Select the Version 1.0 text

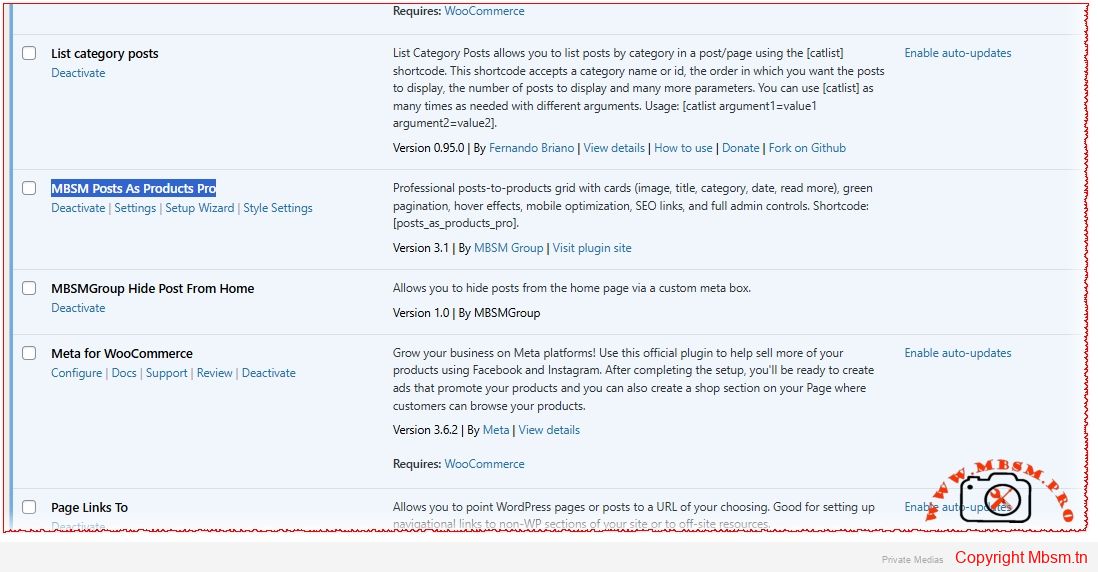click(421, 313)
